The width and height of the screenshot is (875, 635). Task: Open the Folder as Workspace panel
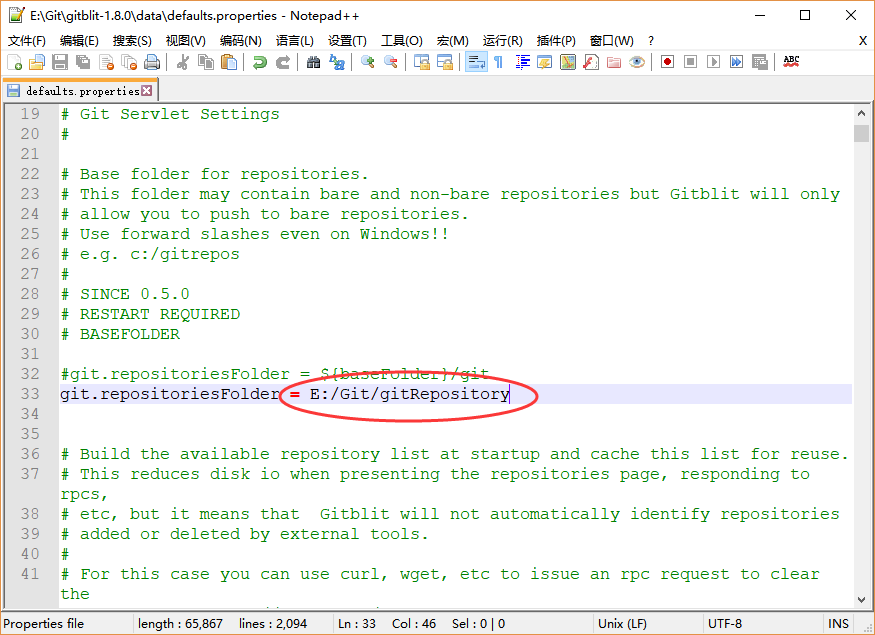coord(614,62)
